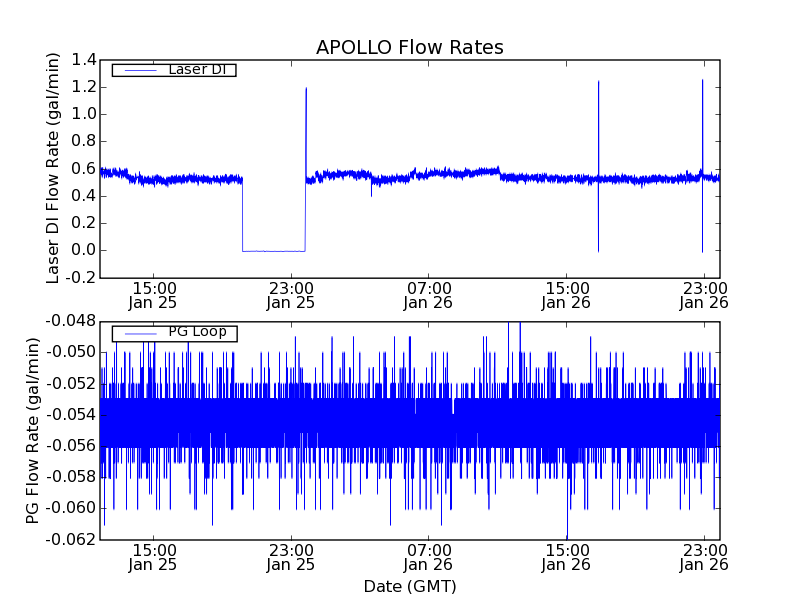Click "15:00 Jan 26" label under Laser DI plot
Image resolution: width=800 pixels, height=600 pixels.
tap(566, 296)
